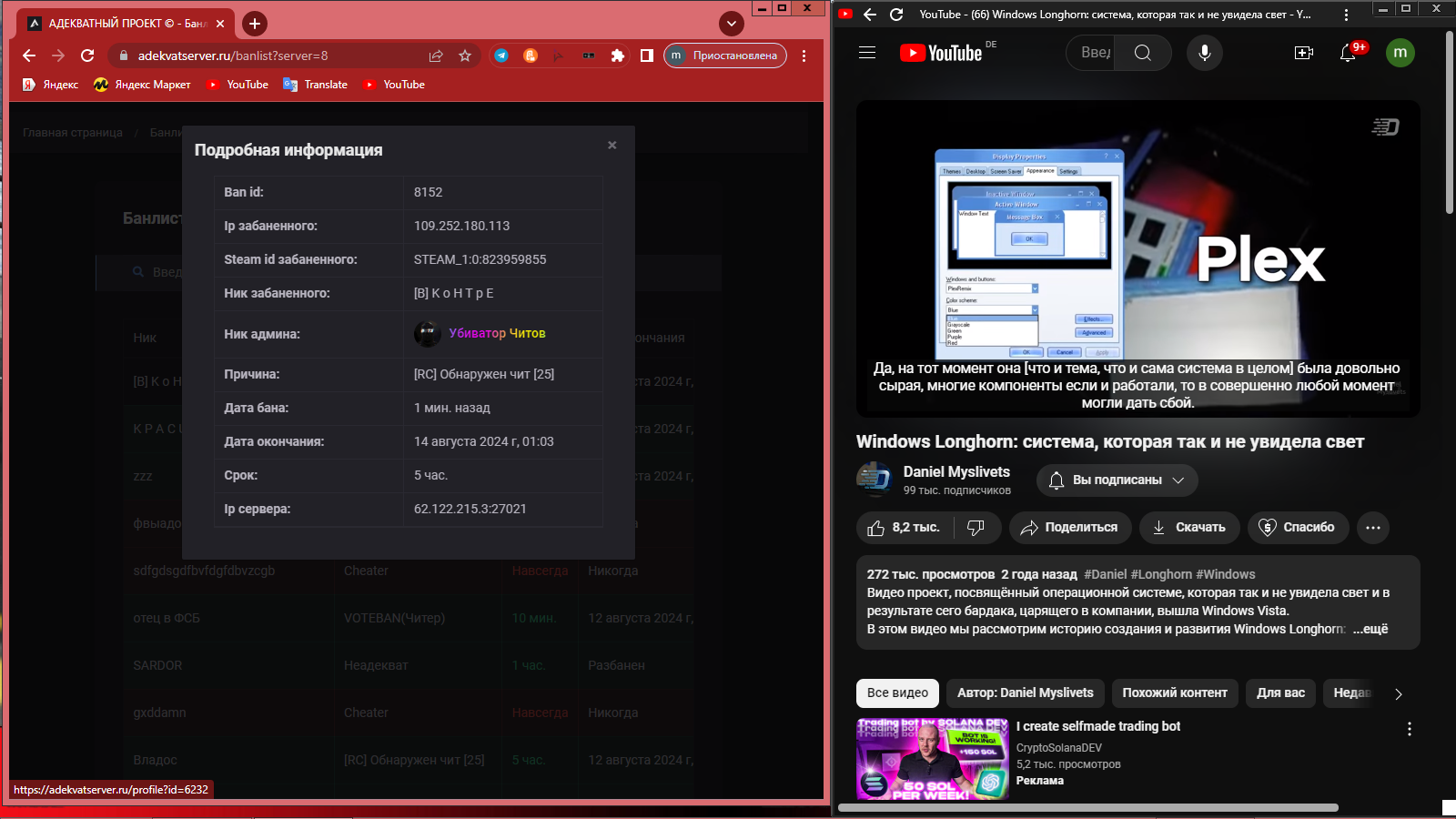Open the tab search dropdown in Chrome
1456x819 pixels.
tap(731, 24)
